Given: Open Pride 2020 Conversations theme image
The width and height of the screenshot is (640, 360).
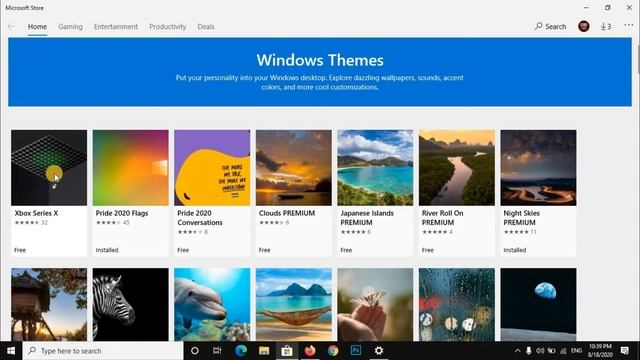Looking at the screenshot, I should (x=212, y=168).
